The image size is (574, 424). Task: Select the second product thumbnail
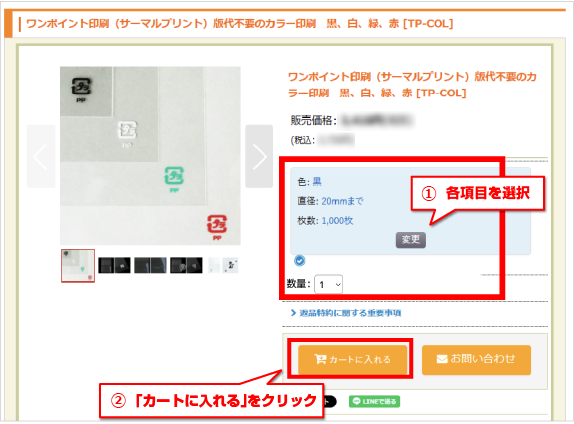[x=114, y=265]
